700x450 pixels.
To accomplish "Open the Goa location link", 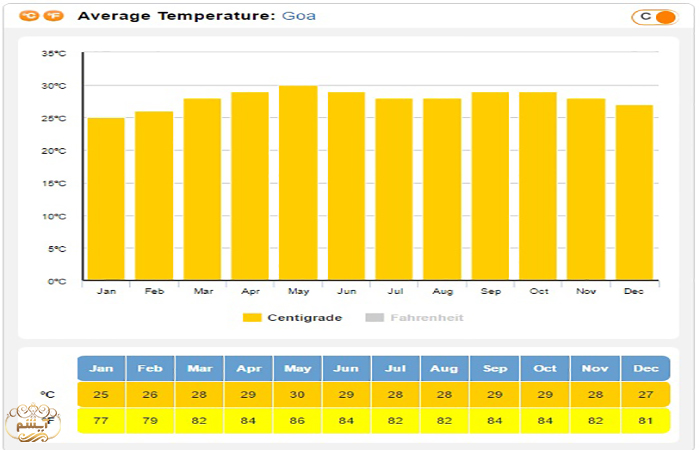I will click(x=299, y=16).
